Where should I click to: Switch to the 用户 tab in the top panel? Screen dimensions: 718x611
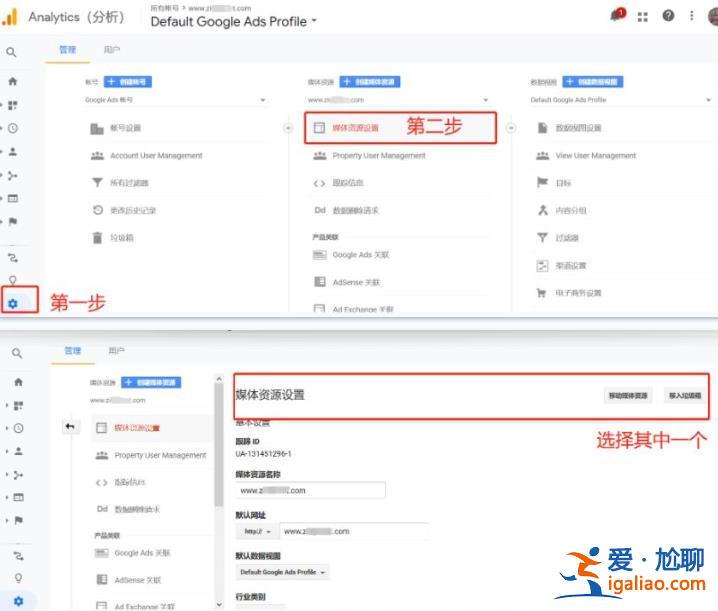(112, 50)
